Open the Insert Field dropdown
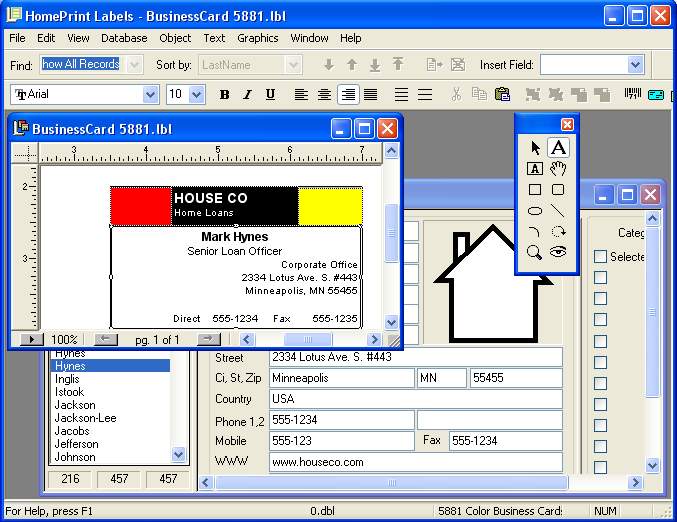677x522 pixels. [x=635, y=65]
